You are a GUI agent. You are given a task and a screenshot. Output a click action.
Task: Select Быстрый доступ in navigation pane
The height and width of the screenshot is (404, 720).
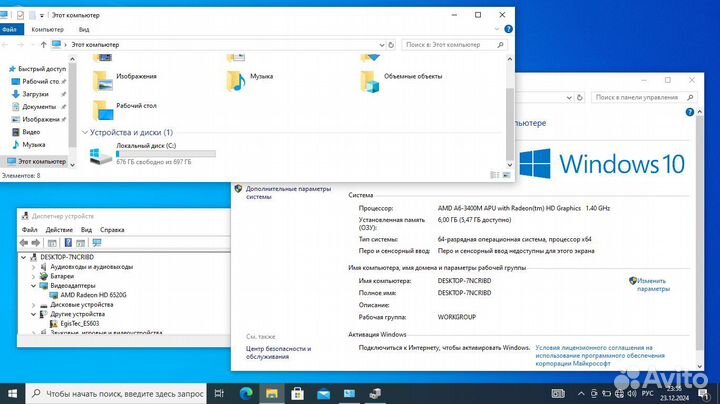point(38,69)
